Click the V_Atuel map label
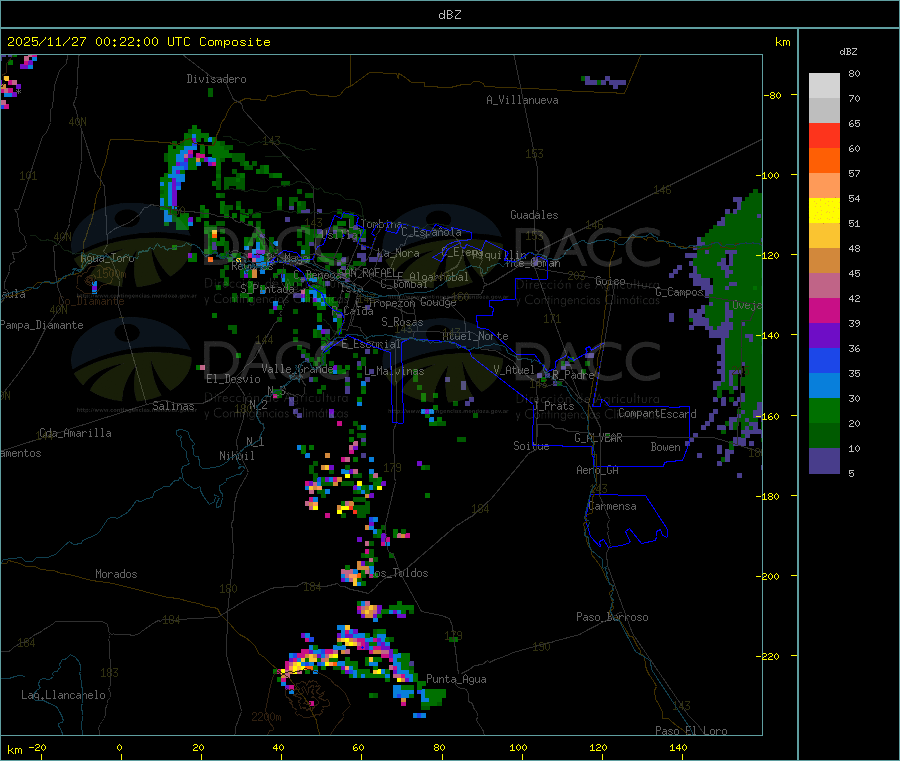Viewport: 900px width, 761px height. point(514,370)
